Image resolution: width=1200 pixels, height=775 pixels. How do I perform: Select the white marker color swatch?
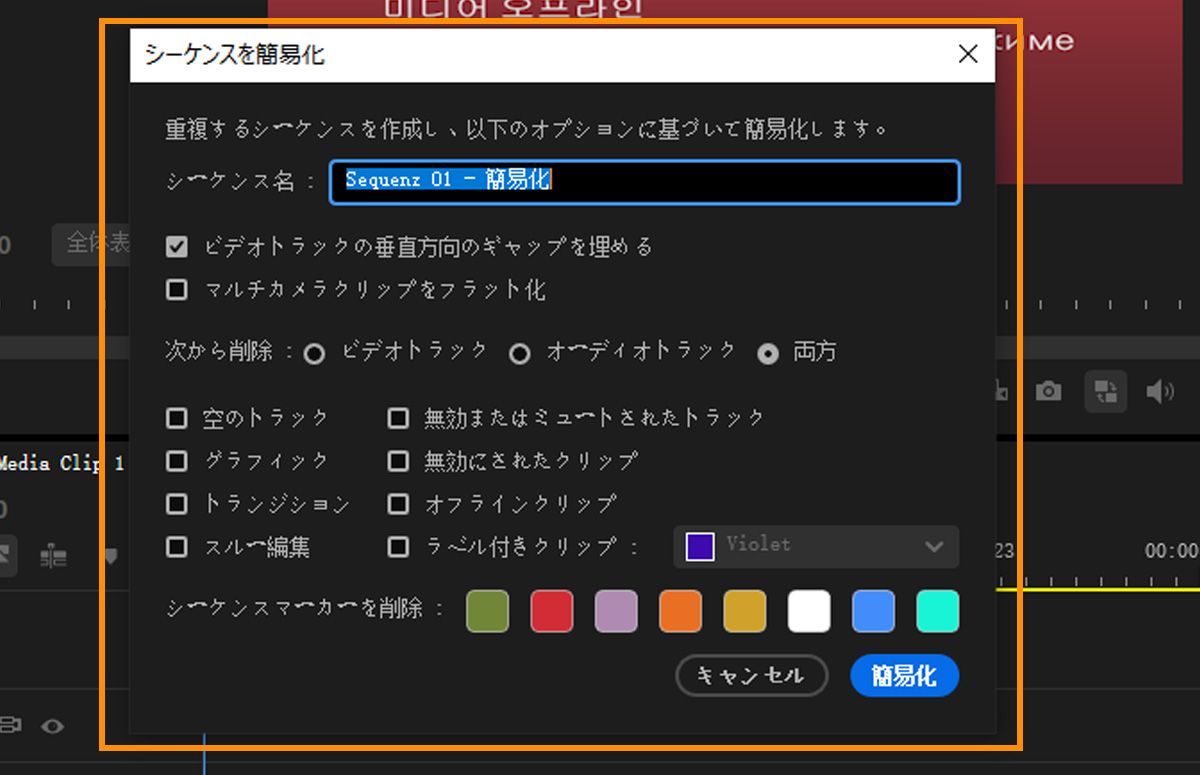coord(809,611)
